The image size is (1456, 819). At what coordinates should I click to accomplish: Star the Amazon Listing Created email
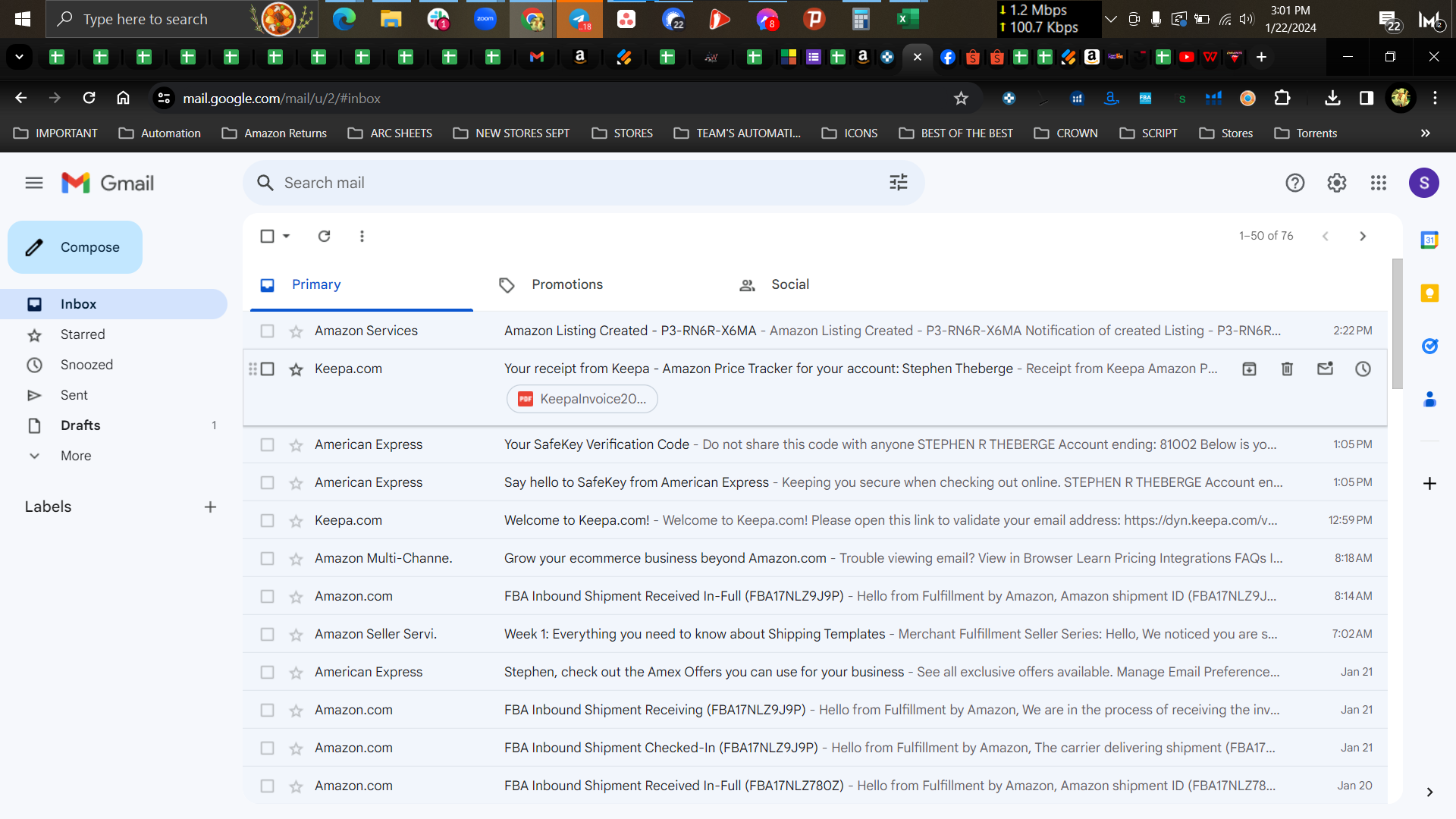pos(296,331)
